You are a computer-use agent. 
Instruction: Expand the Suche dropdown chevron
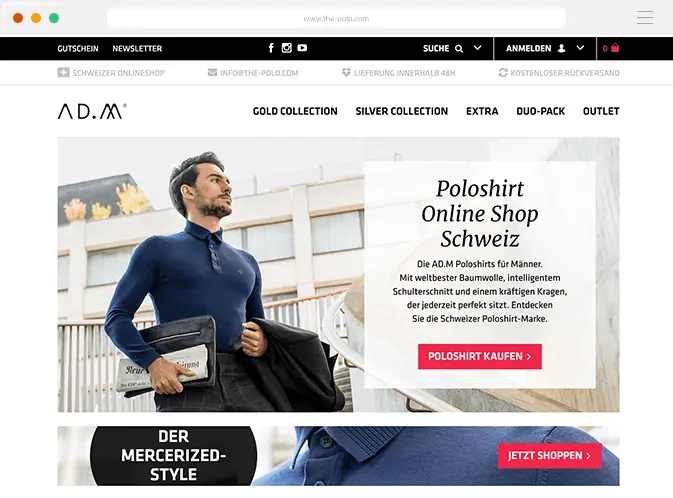pos(477,48)
